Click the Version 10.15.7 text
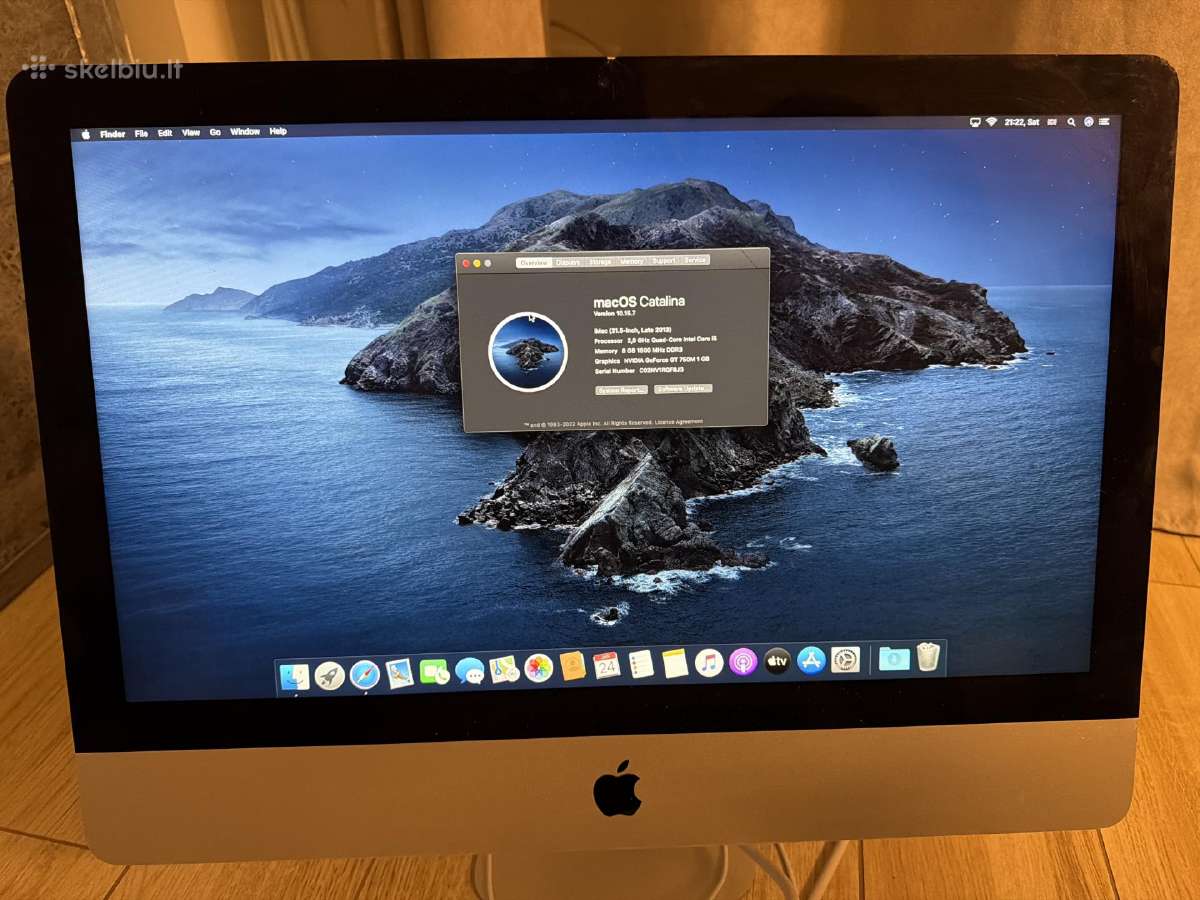 614,313
